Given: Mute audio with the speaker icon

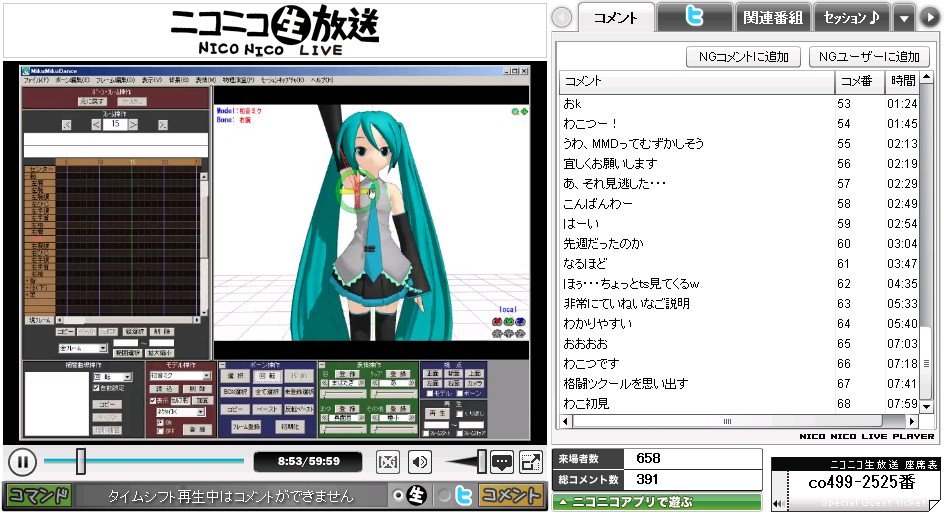Looking at the screenshot, I should click(x=420, y=462).
